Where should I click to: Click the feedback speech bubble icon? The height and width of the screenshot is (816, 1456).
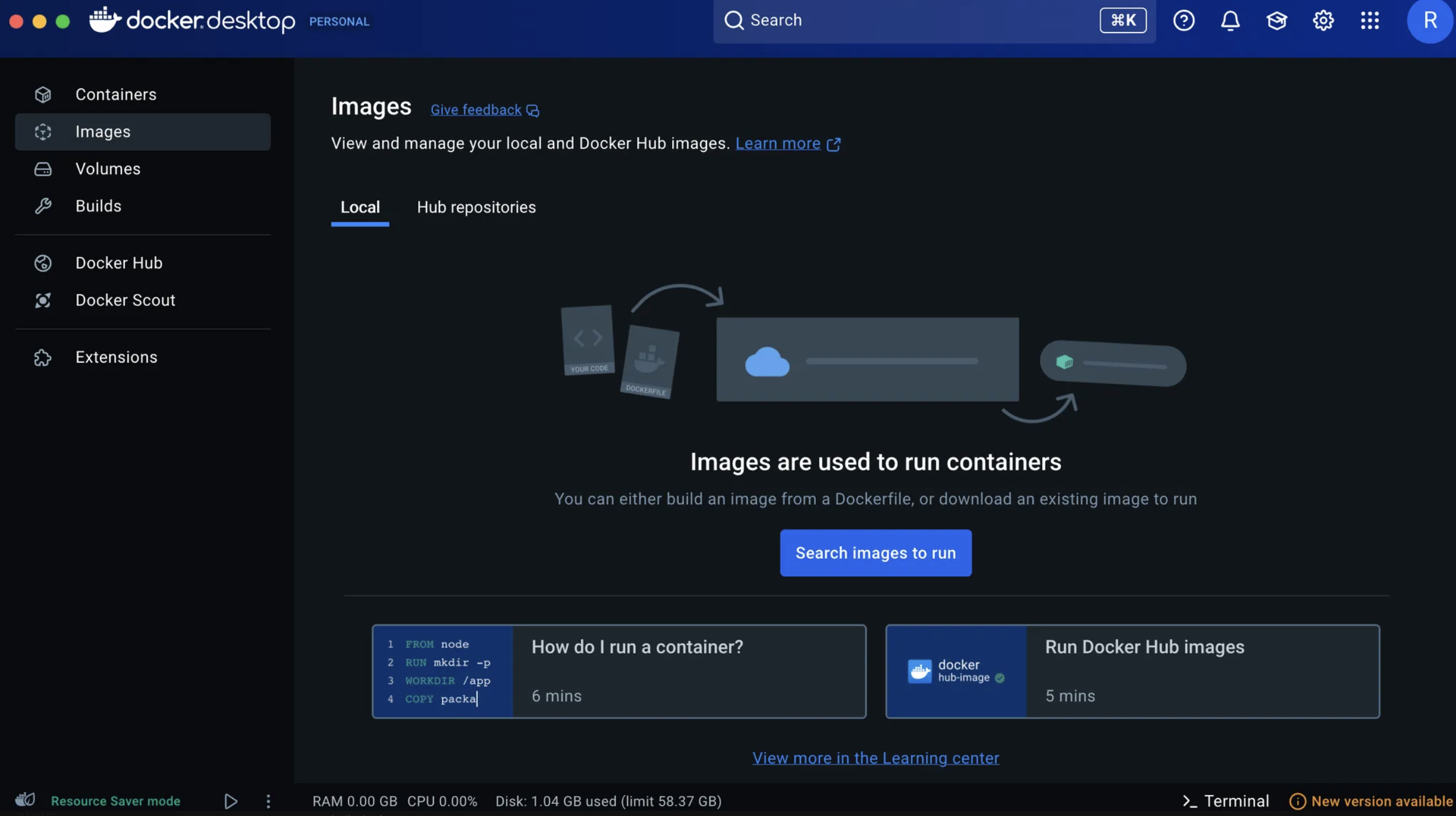coord(532,111)
